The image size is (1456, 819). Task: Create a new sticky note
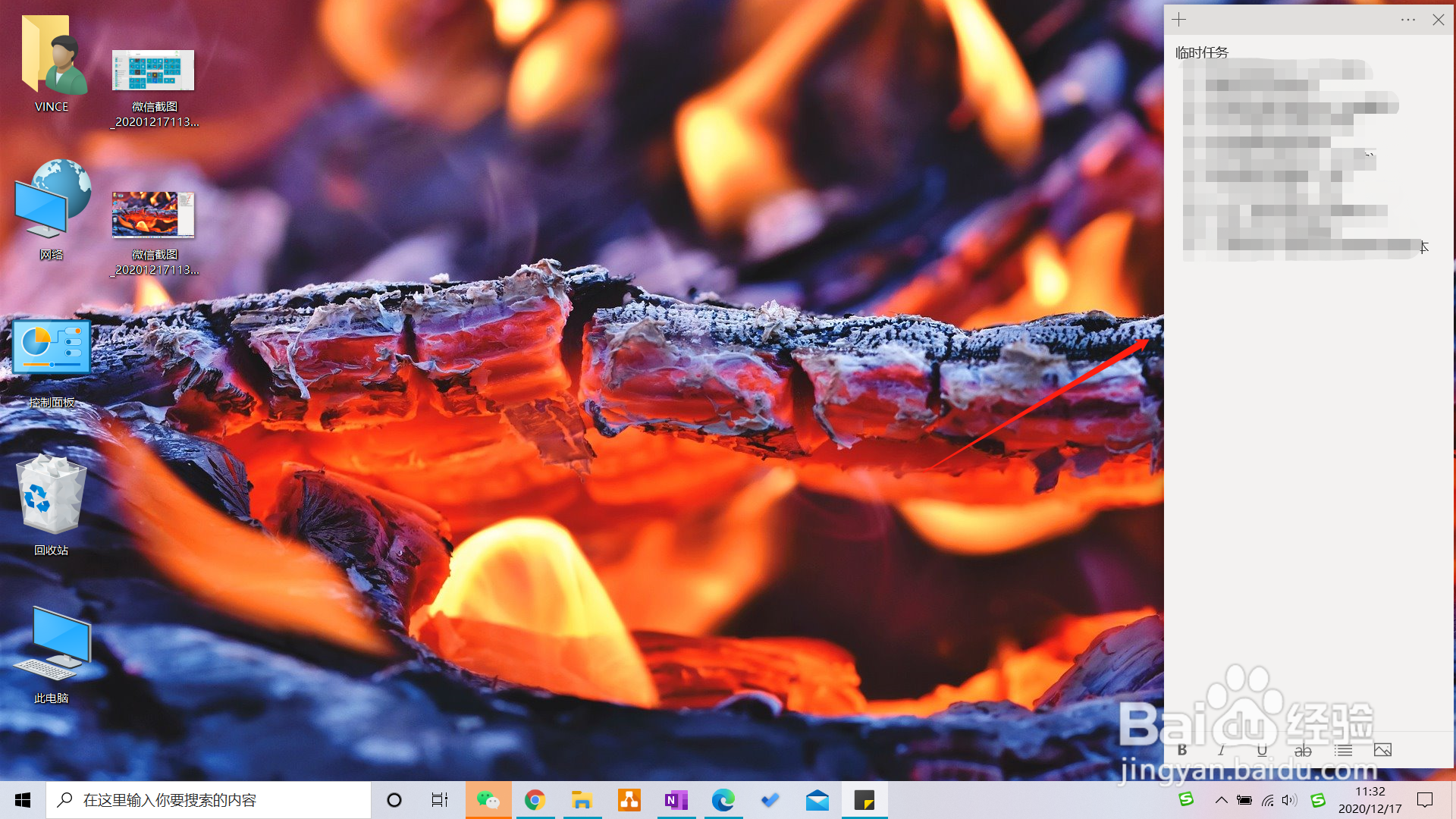pos(1179,20)
